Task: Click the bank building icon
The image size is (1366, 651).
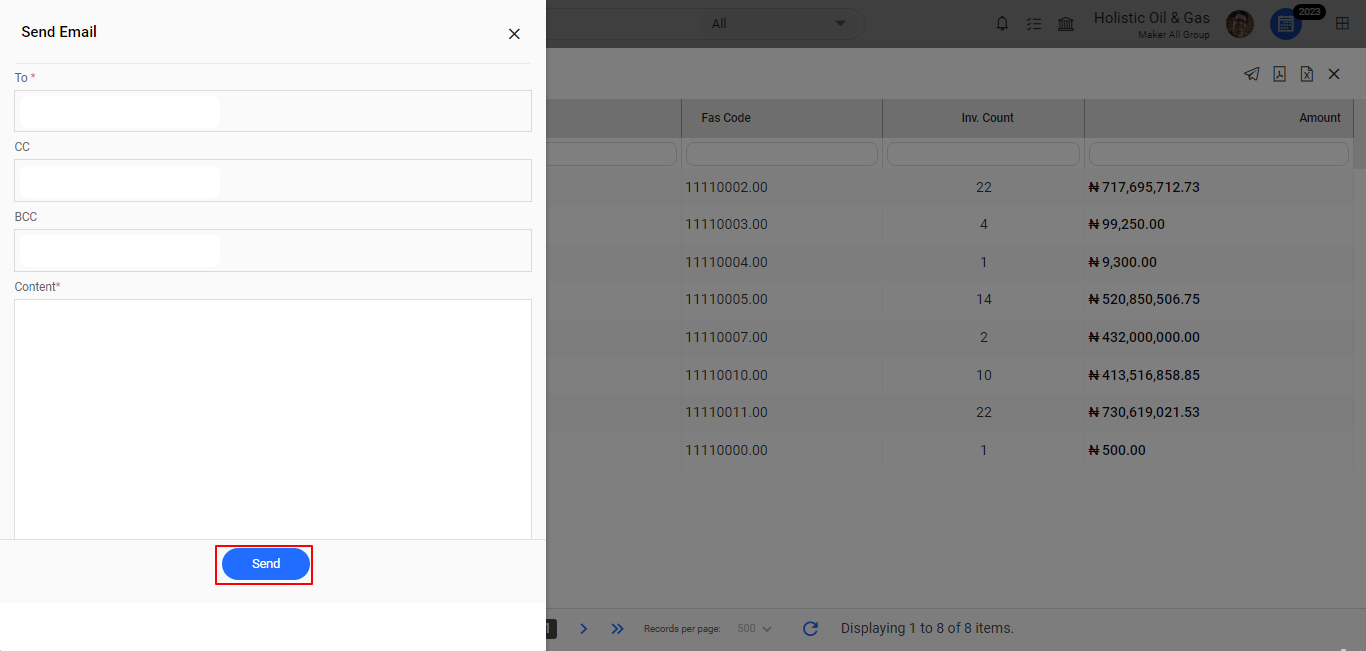Action: [1066, 24]
